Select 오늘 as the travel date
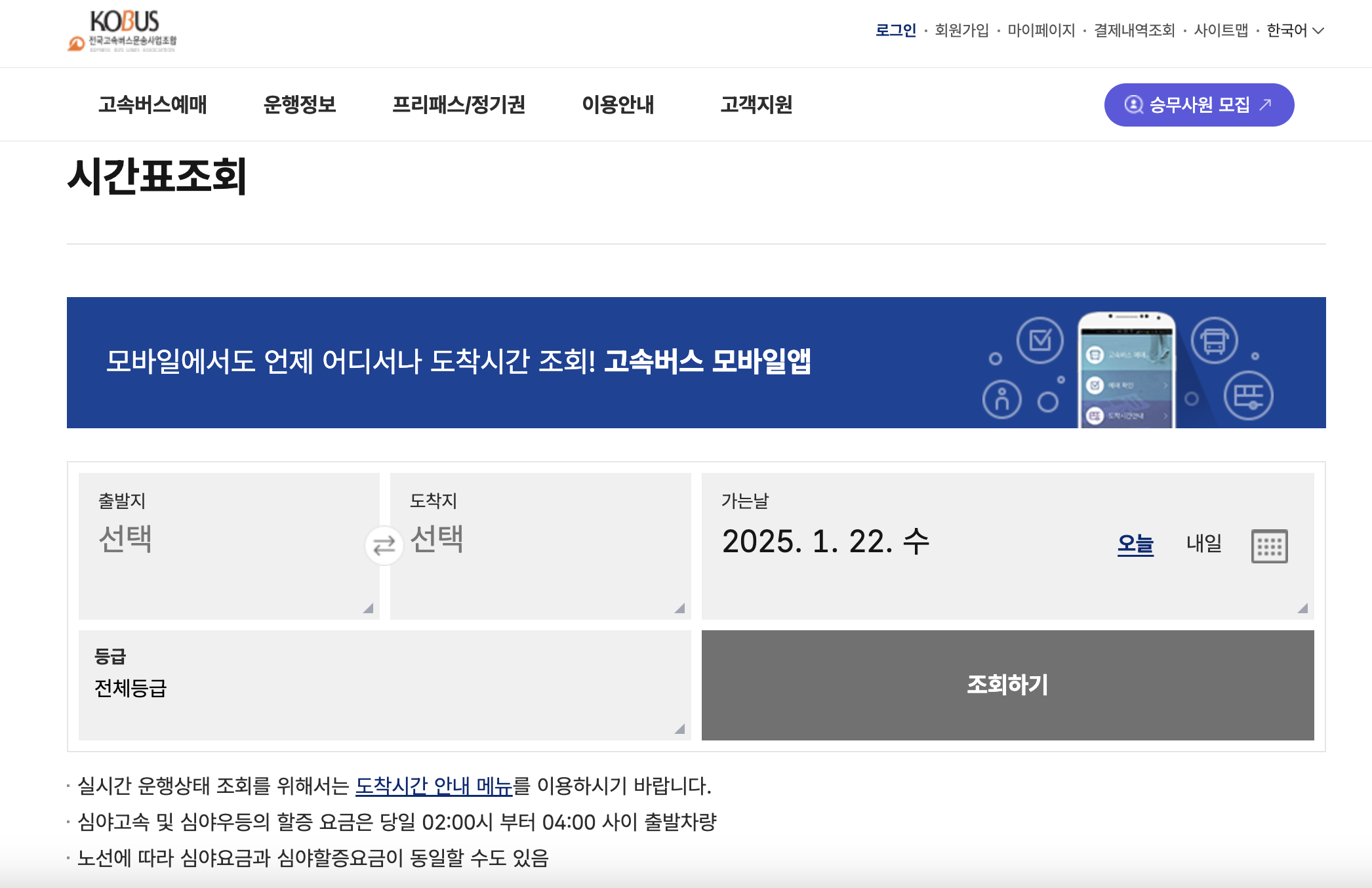The height and width of the screenshot is (888, 1372). click(x=1135, y=544)
